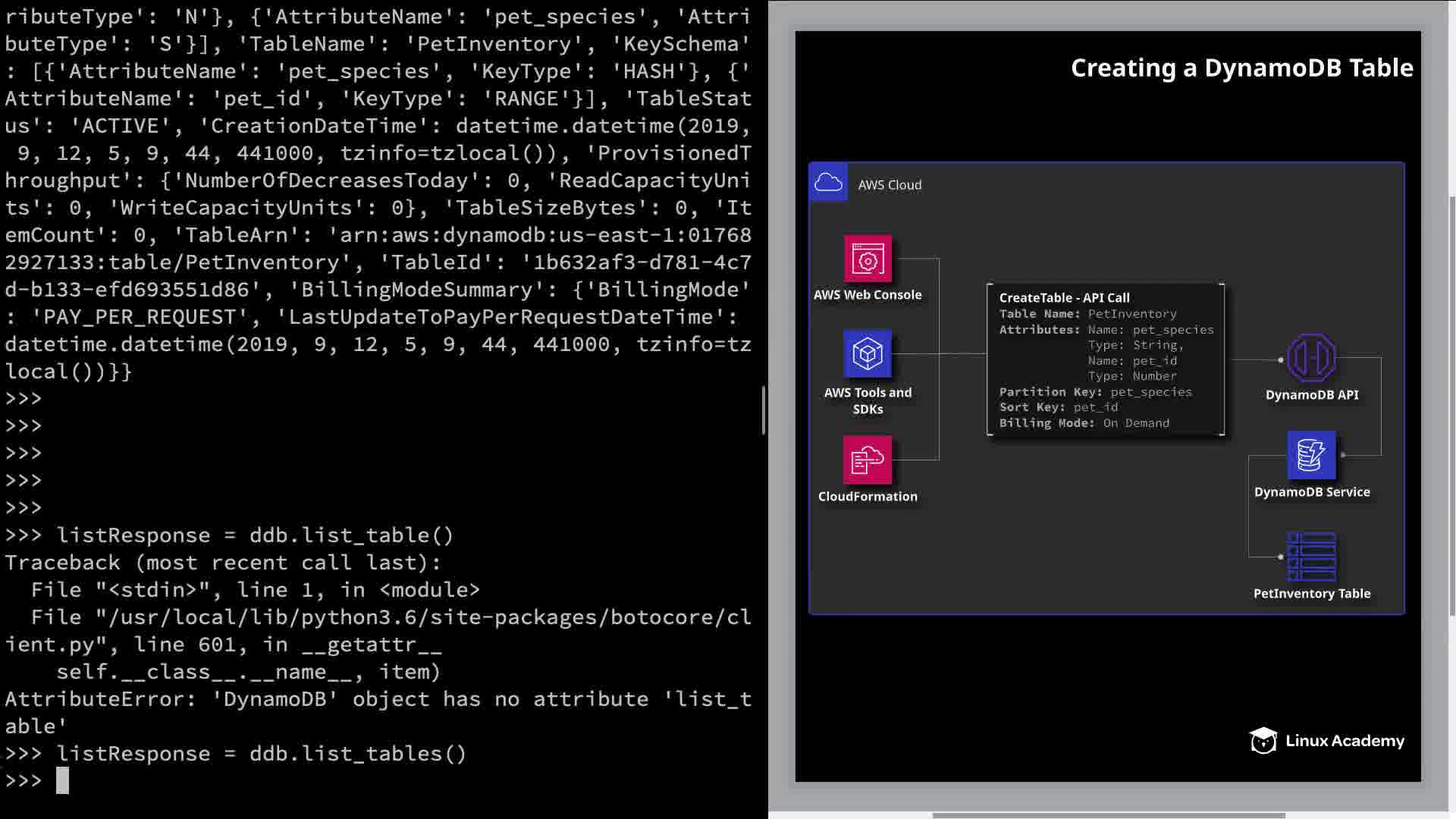
Task: Click the Creating a DynamoDB Table heading
Action: point(1241,68)
